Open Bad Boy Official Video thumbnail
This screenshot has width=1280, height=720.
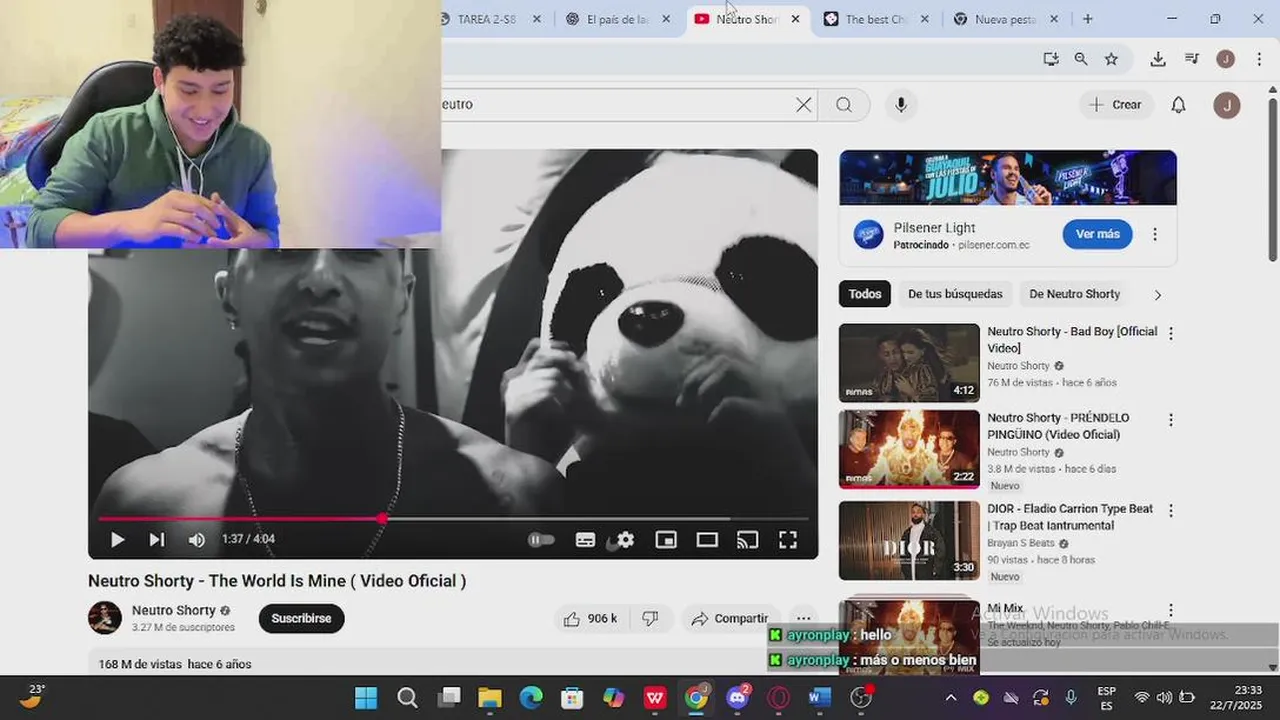tap(909, 362)
